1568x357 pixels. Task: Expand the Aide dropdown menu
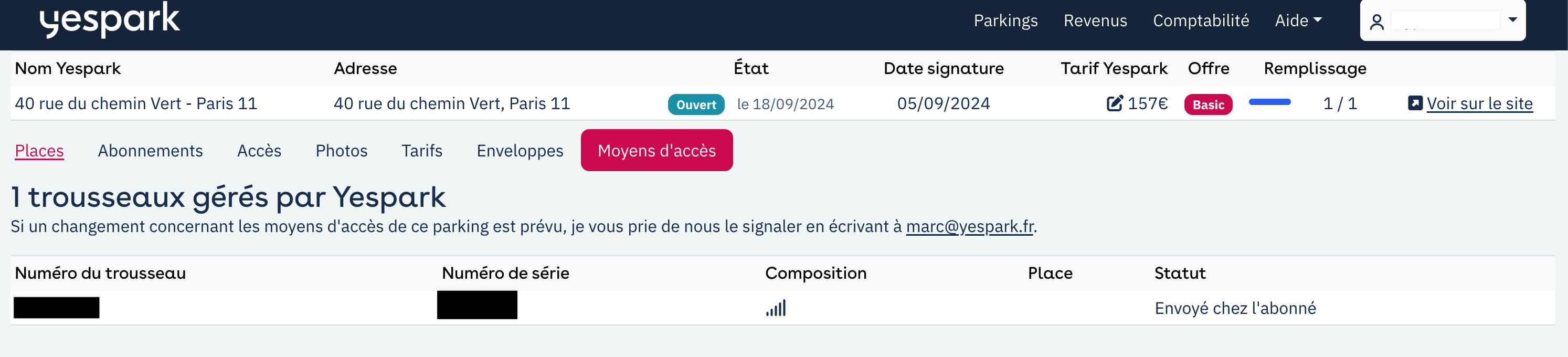(x=1298, y=20)
